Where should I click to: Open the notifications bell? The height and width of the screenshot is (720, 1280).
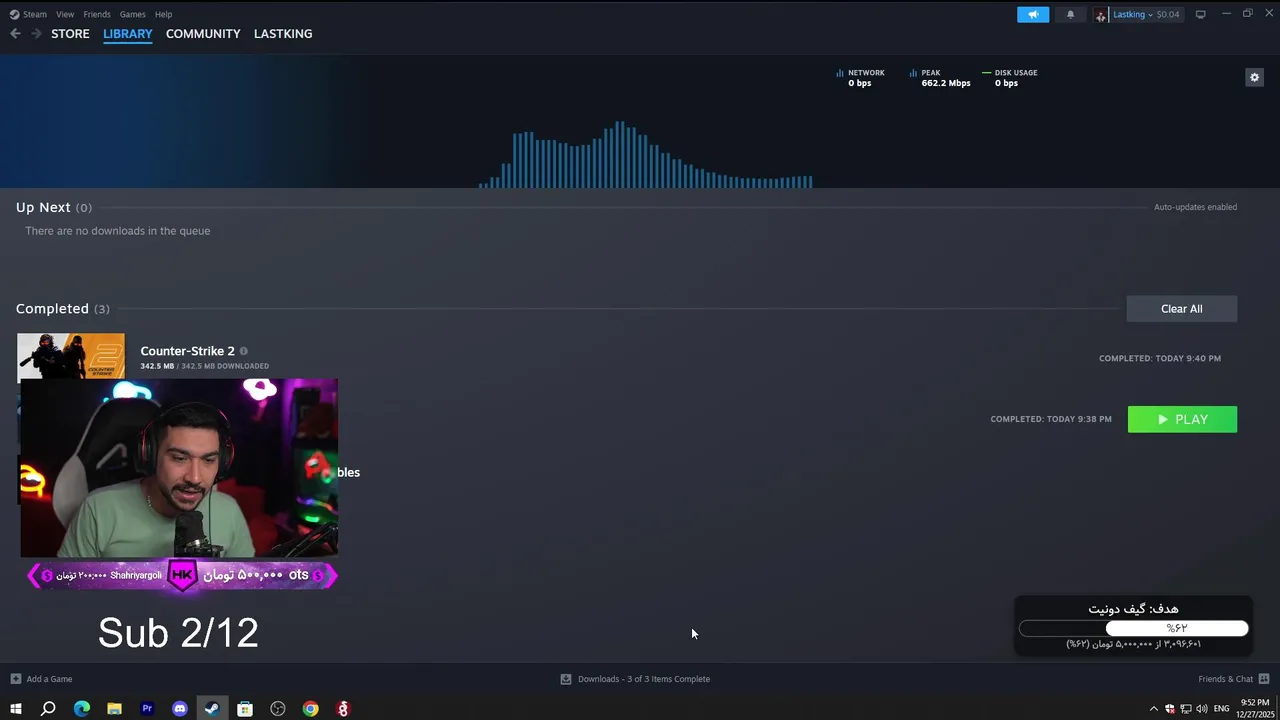click(1070, 14)
